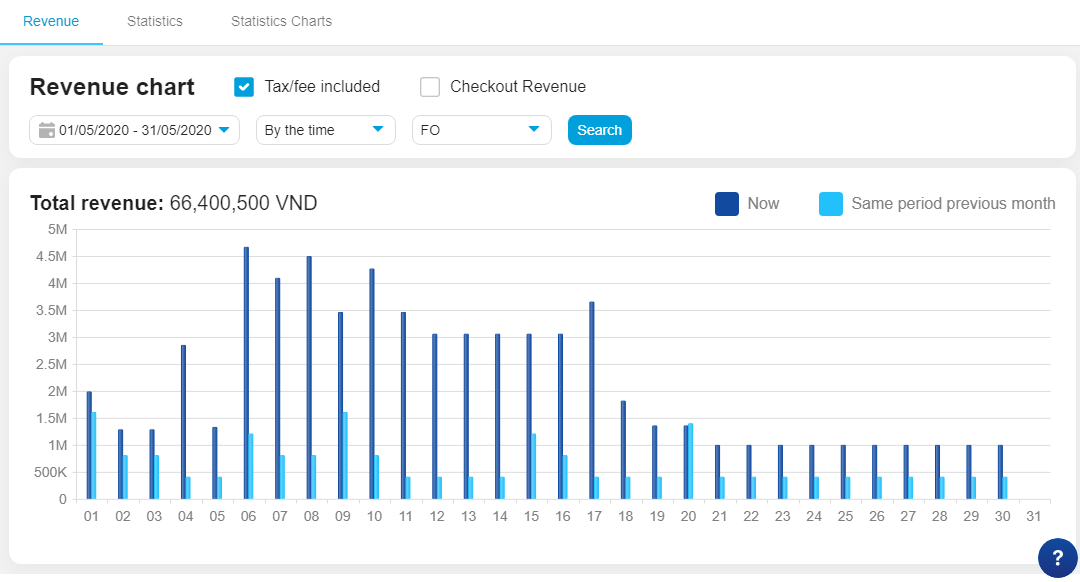Toggle the Now series legend label
The width and height of the screenshot is (1080, 582).
(763, 204)
